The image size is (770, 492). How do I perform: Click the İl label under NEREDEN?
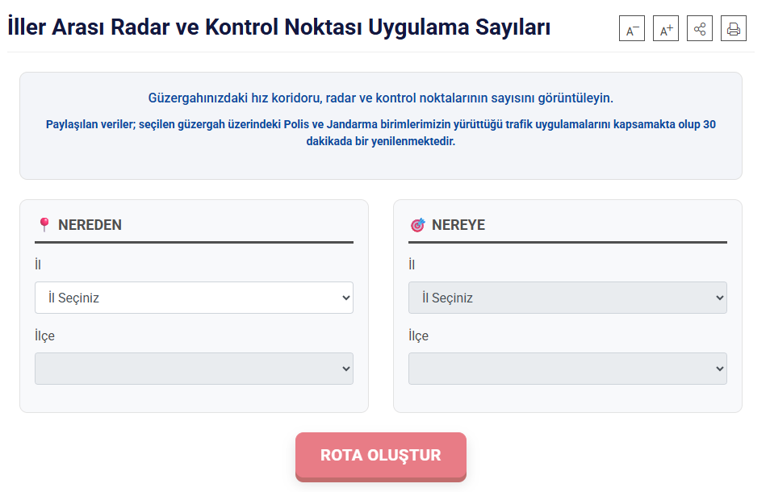[38, 265]
